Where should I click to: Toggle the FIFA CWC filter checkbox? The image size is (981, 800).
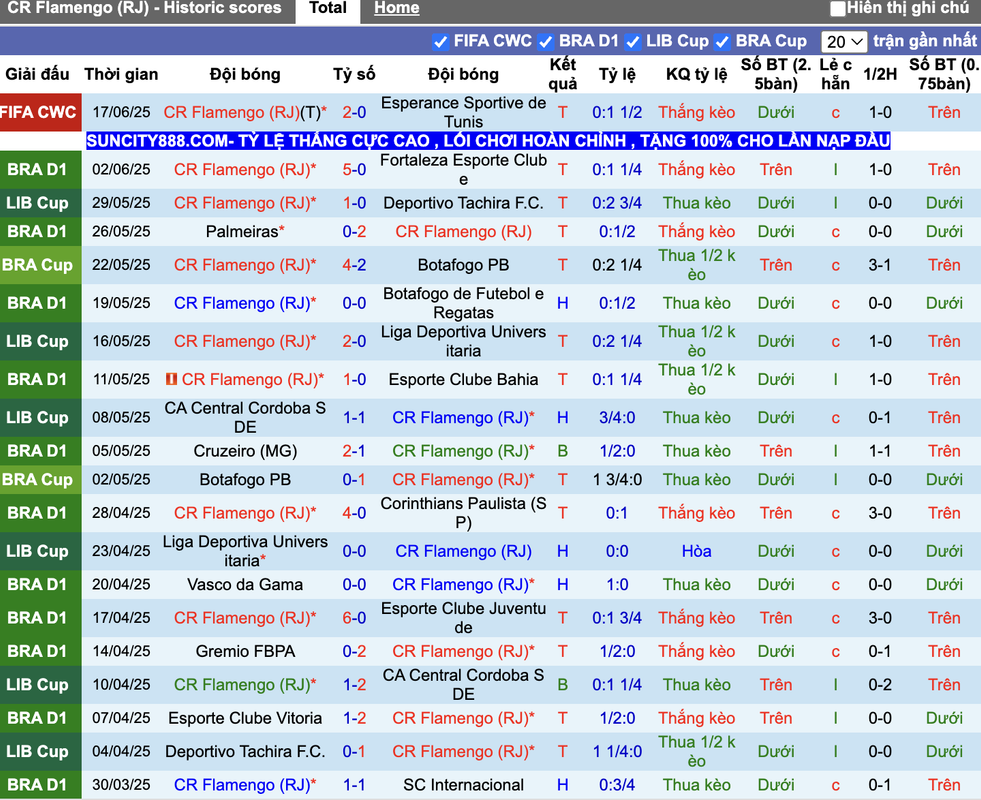click(x=440, y=42)
